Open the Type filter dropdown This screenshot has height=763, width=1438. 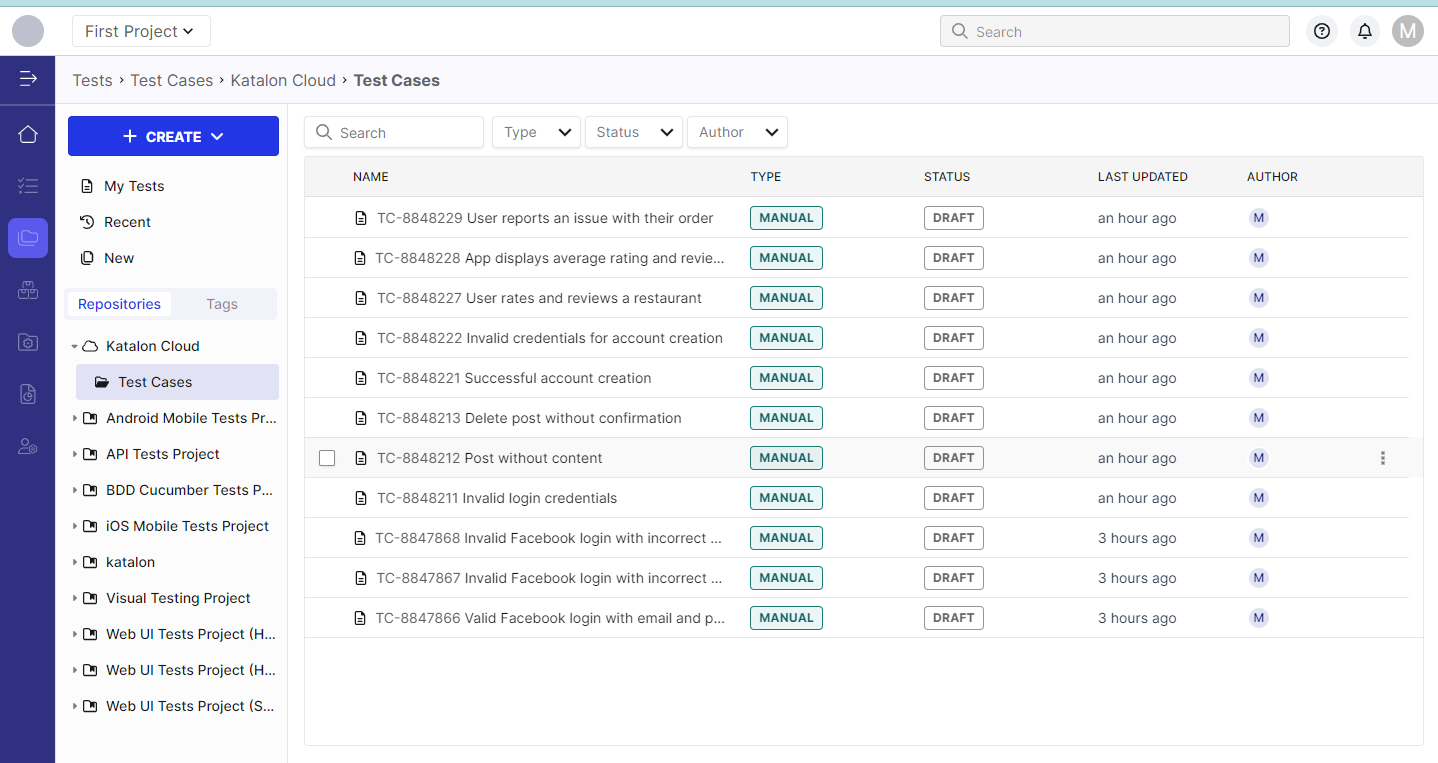pyautogui.click(x=536, y=132)
